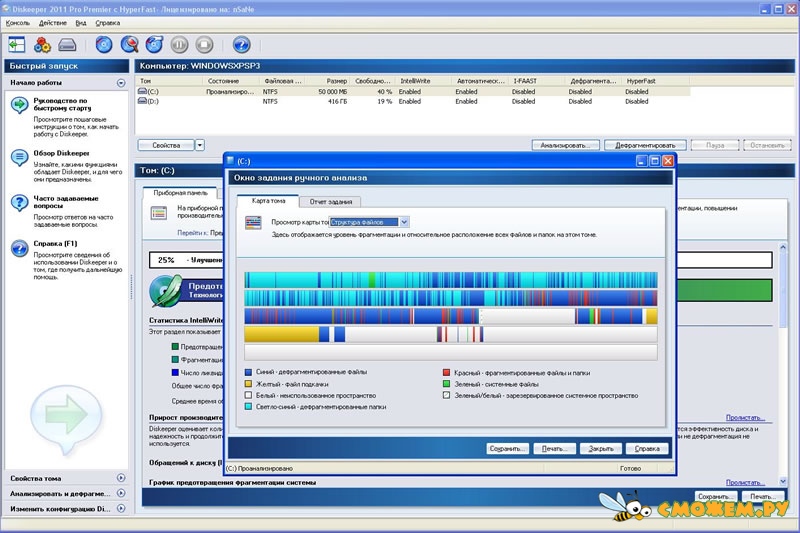
Task: Click the green system files legend swatch
Action: pos(446,384)
